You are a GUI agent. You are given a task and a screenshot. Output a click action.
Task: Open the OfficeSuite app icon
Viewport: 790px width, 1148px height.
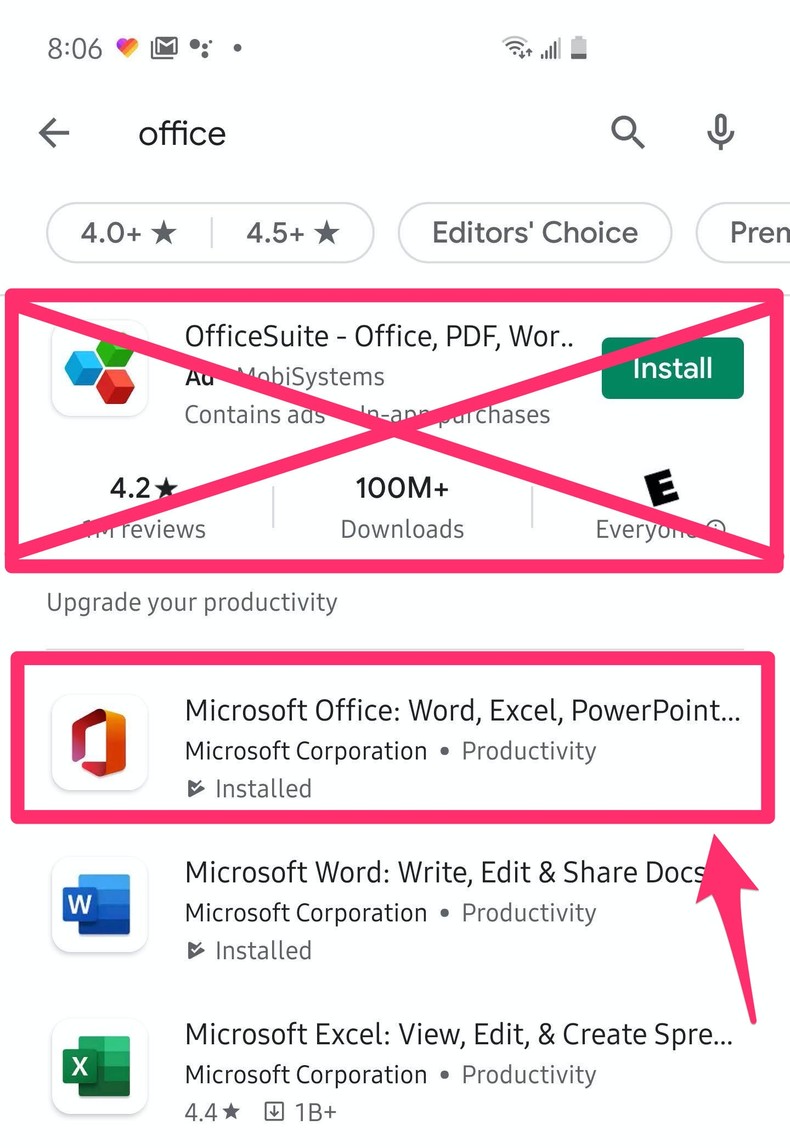point(100,370)
